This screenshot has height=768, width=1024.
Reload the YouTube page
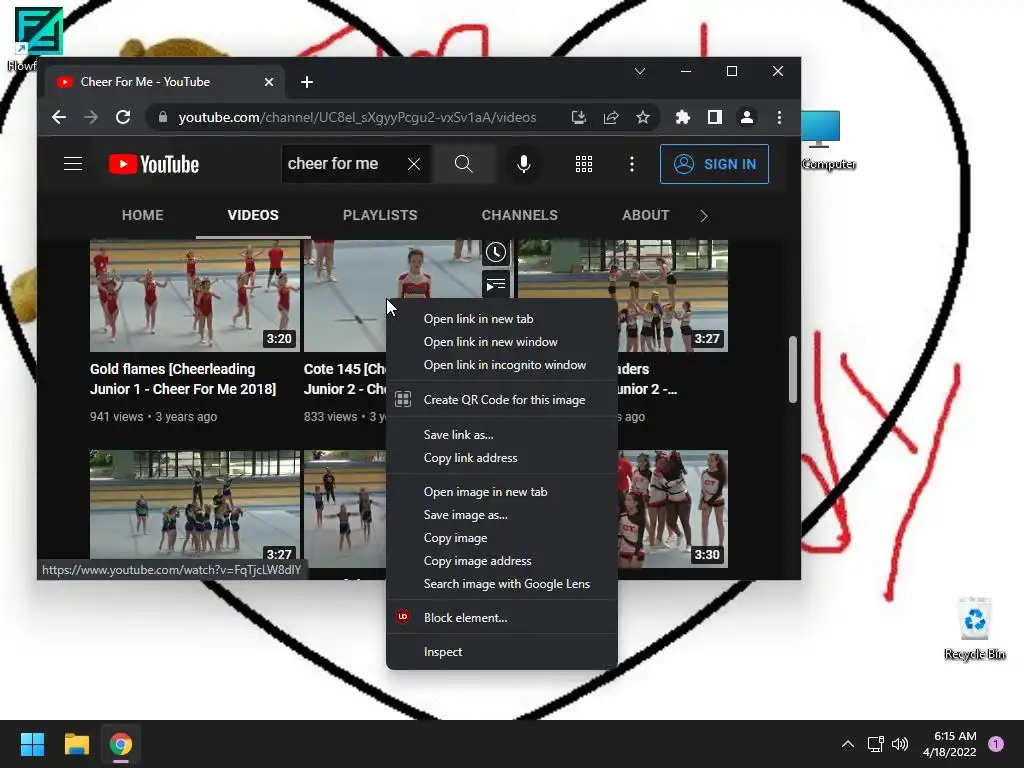click(123, 118)
